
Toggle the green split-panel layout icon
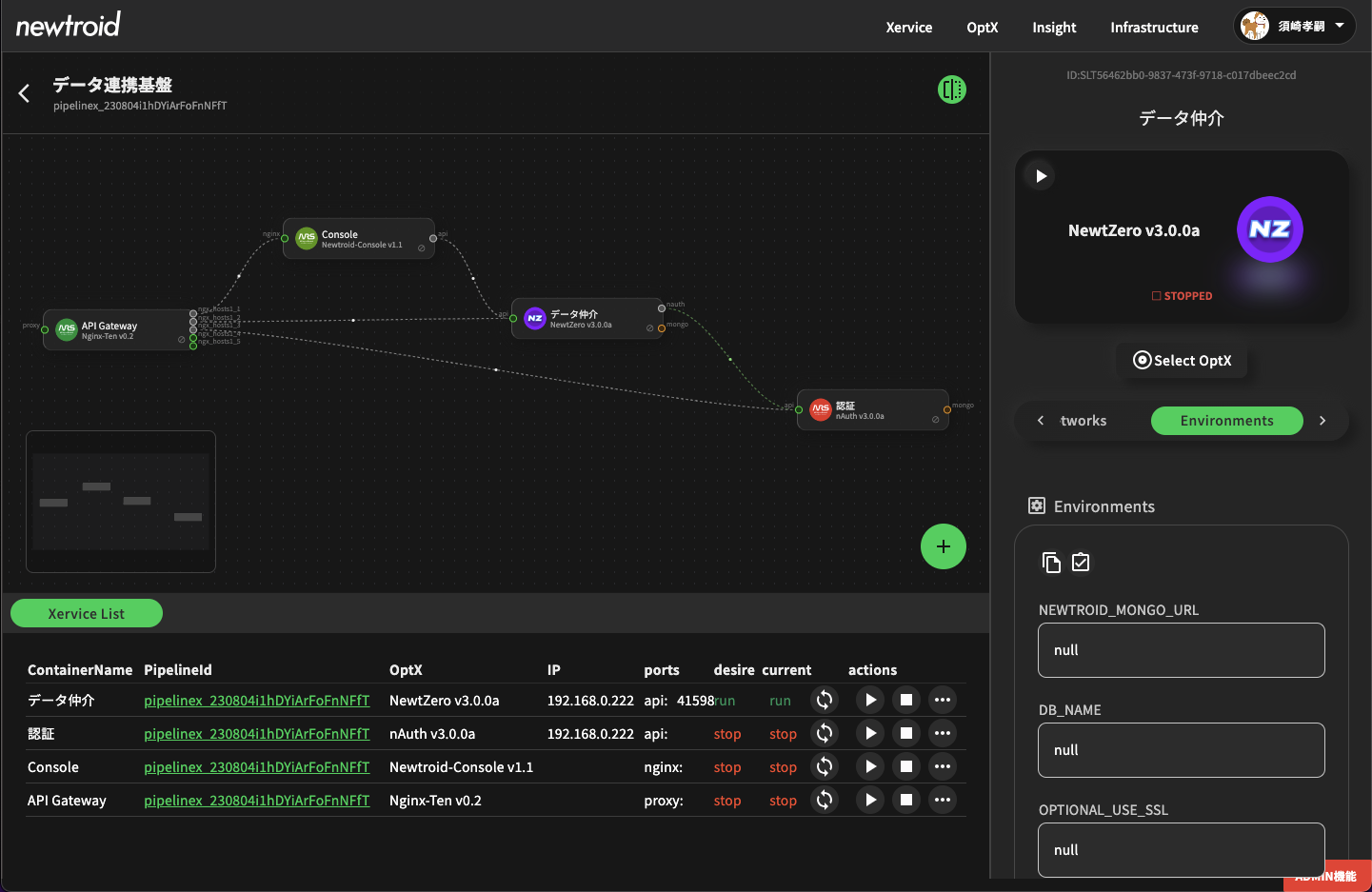click(952, 89)
